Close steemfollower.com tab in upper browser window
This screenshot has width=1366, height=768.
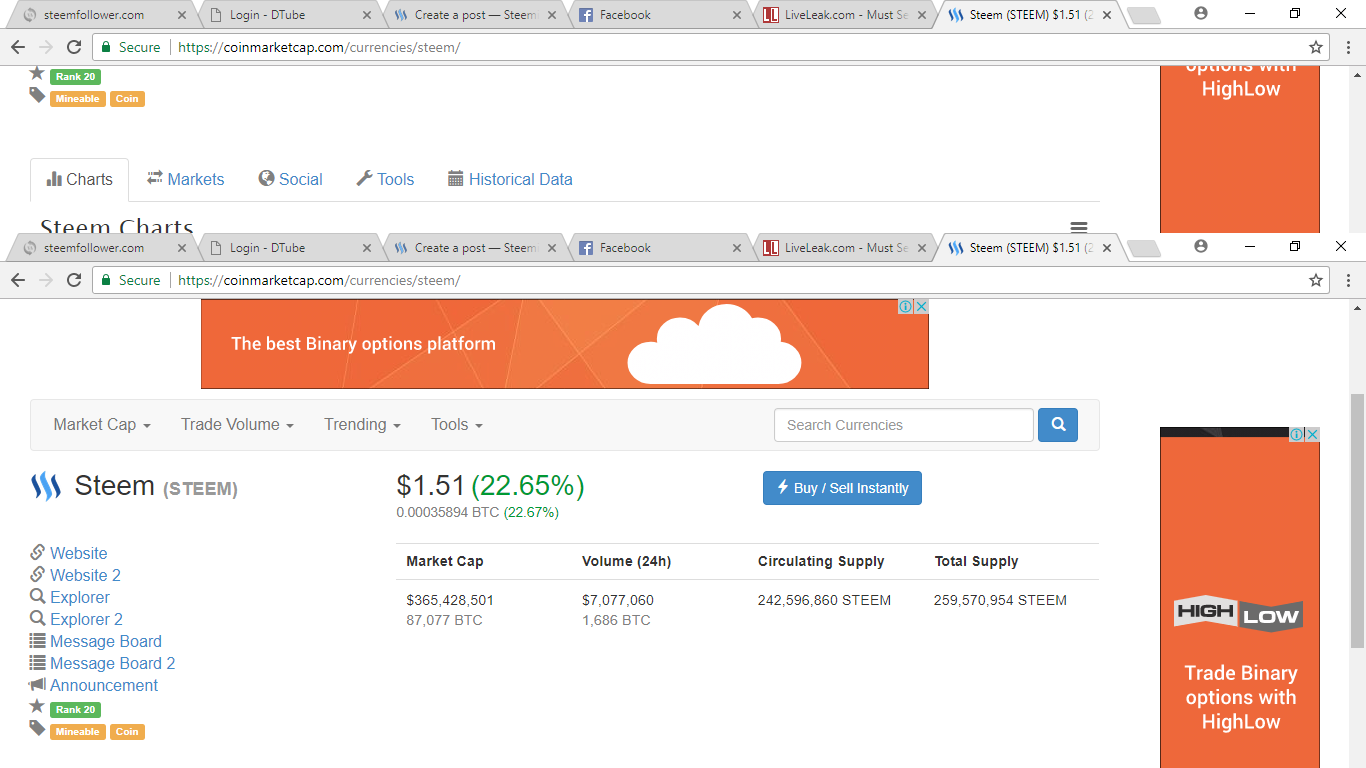181,16
